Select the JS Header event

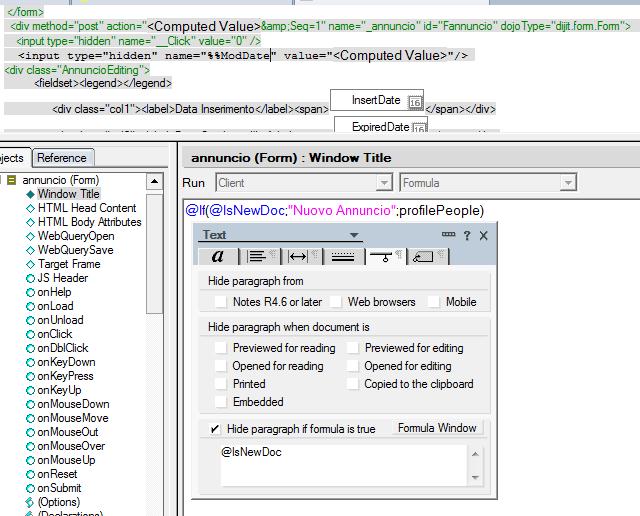tap(62, 278)
